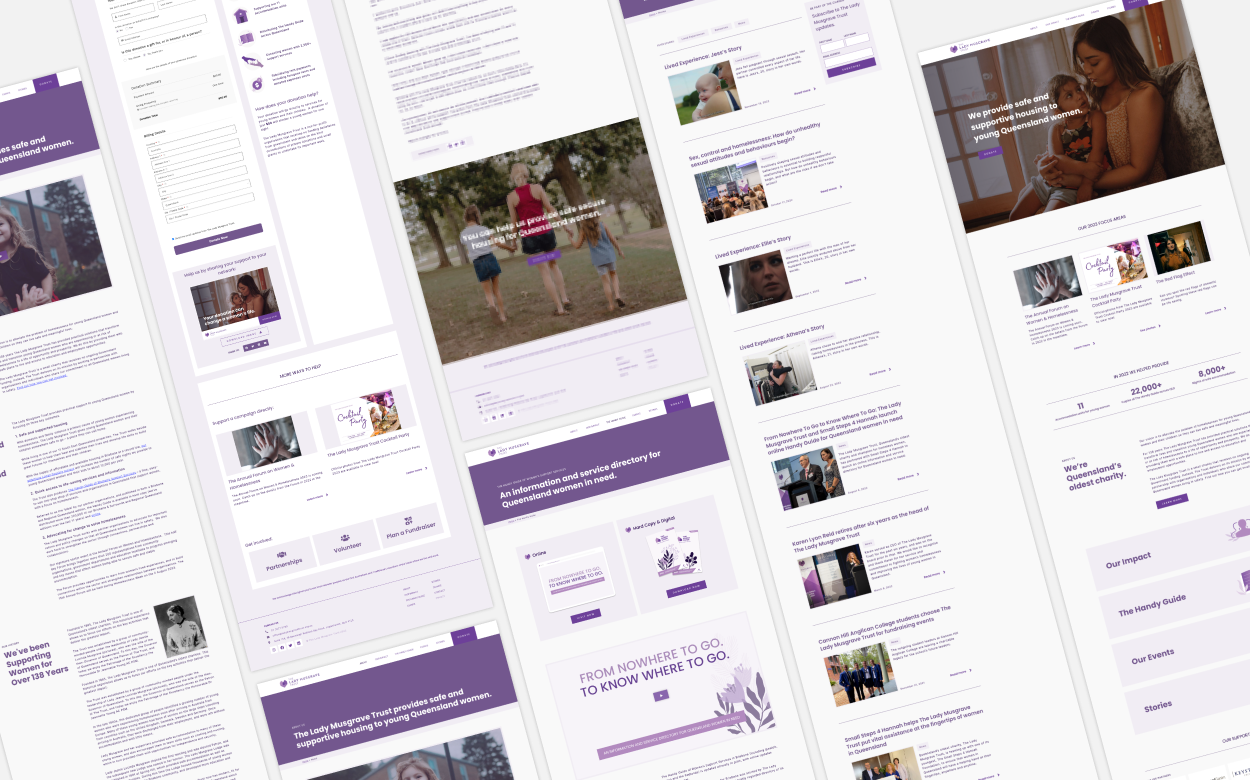Click the Donate Now button on donation form

point(218,238)
